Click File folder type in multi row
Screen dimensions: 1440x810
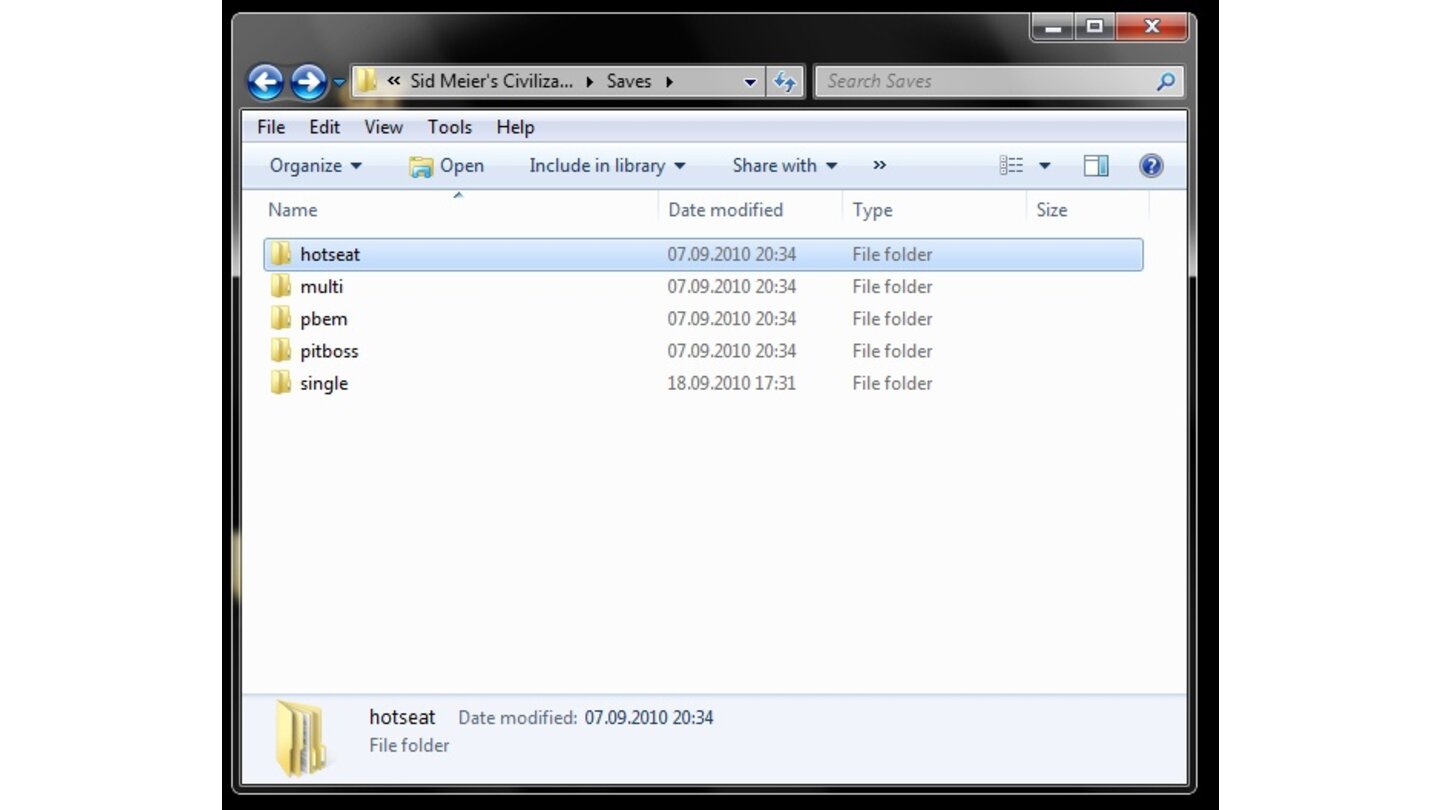892,286
